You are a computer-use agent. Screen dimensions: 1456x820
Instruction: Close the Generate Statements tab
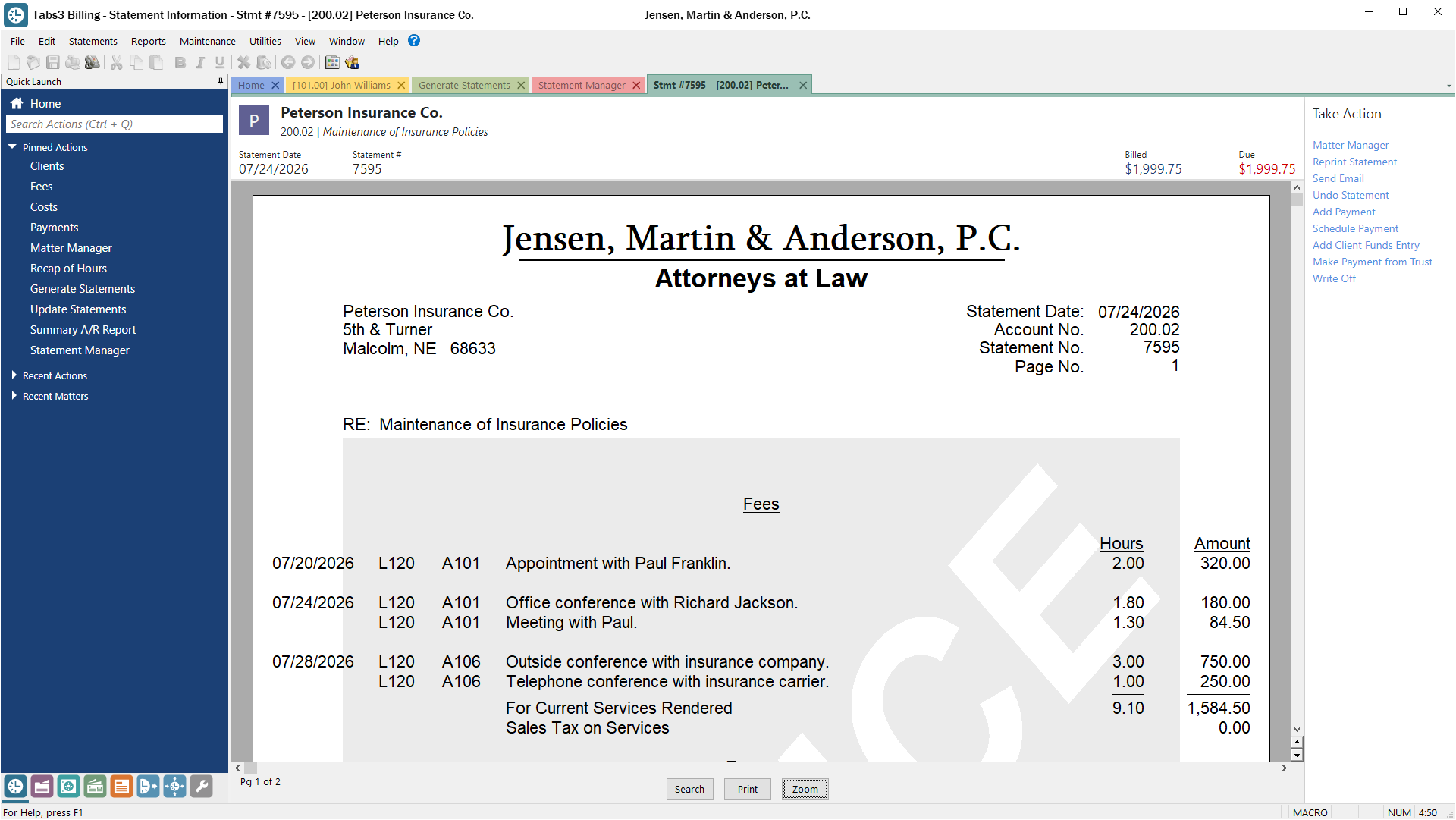(x=521, y=85)
